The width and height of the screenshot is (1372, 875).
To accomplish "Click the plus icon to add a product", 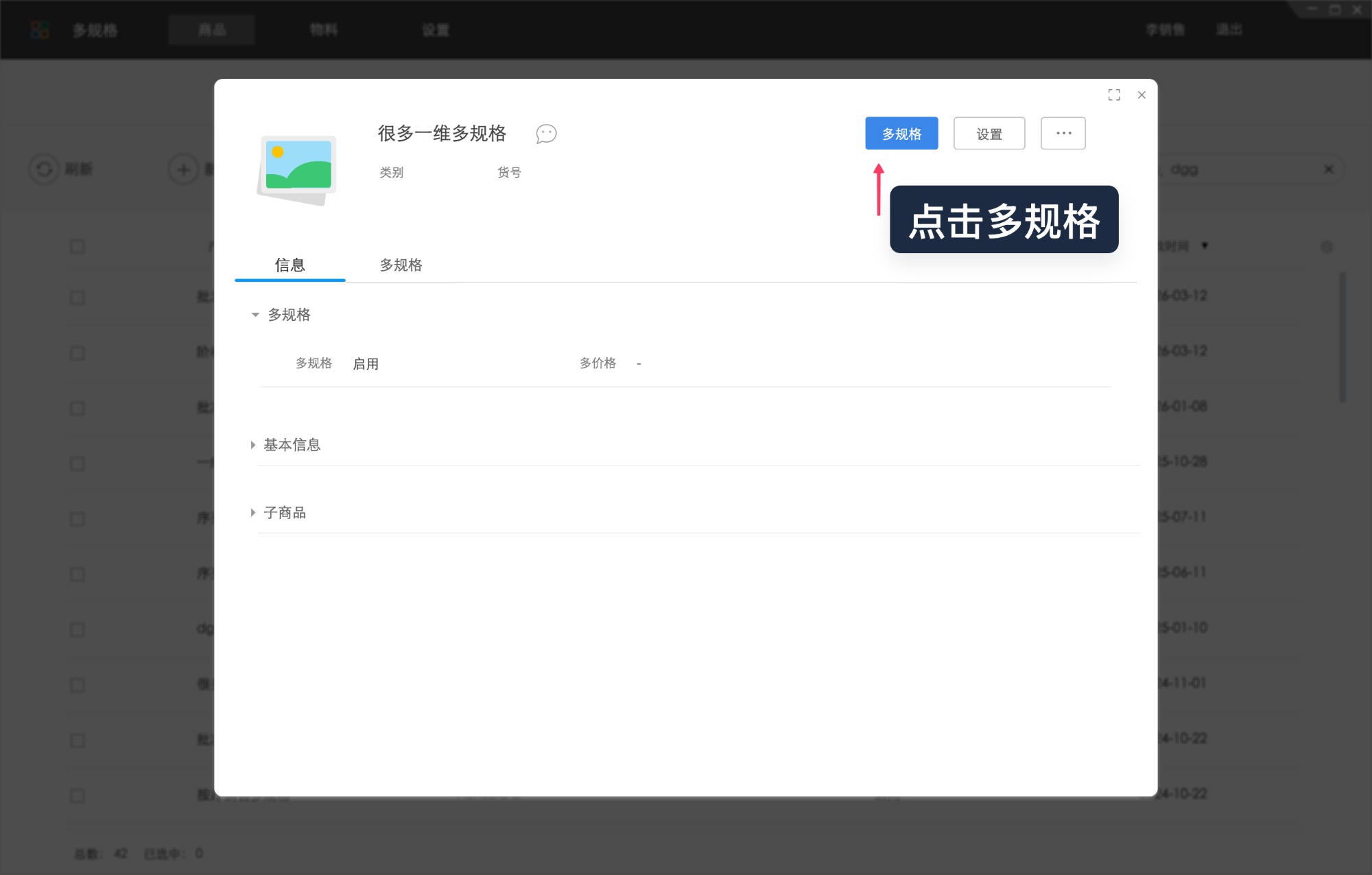I will coord(182,169).
